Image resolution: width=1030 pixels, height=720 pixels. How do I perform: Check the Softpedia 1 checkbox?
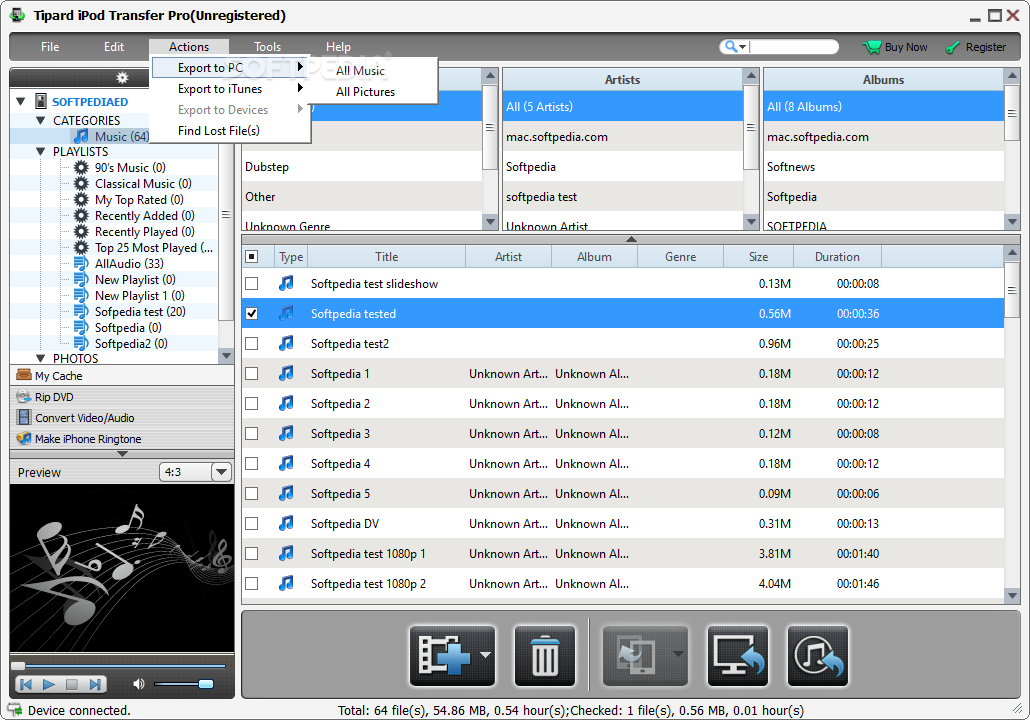pos(252,374)
